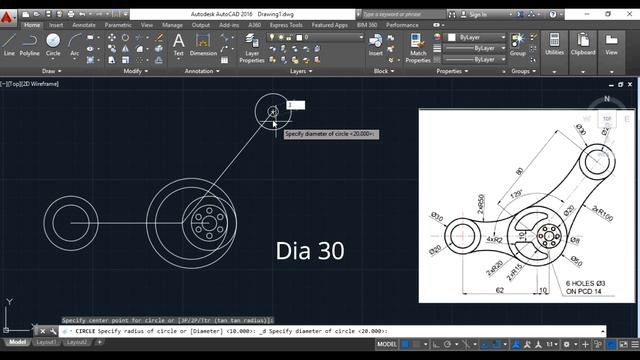Open the AutoCAD application menu button
This screenshot has width=640, height=360.
click(7, 18)
